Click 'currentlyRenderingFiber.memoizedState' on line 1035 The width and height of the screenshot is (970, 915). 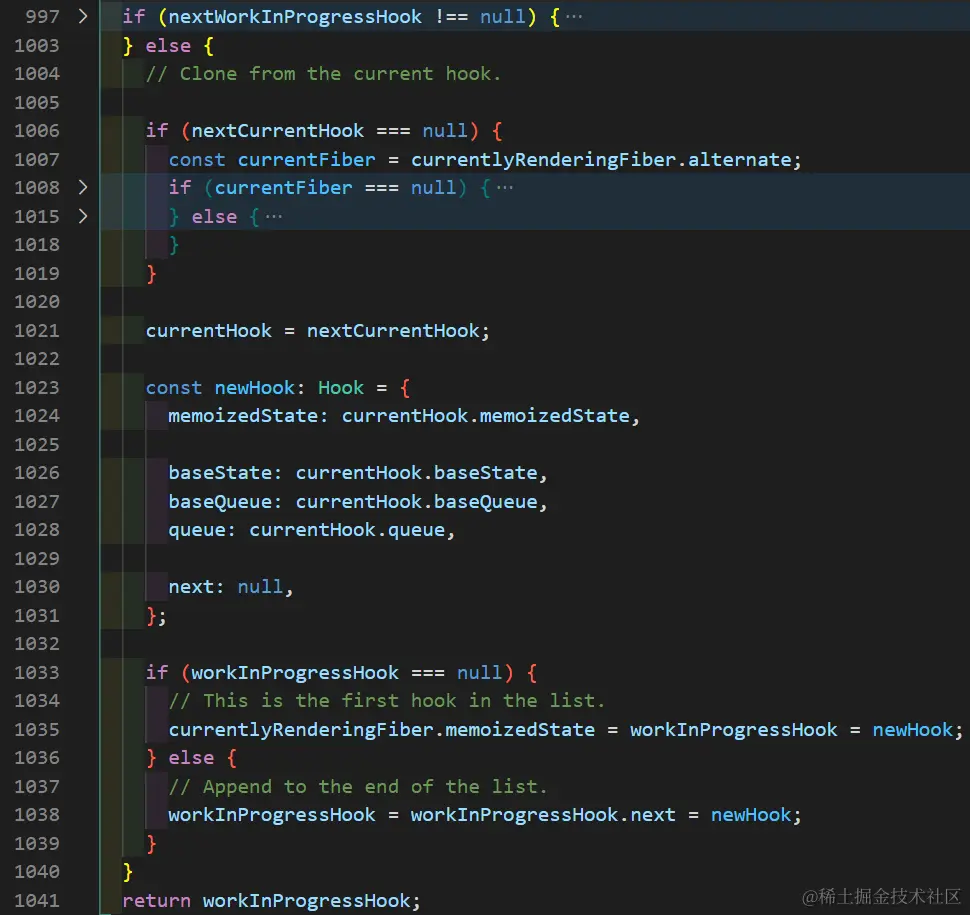click(x=382, y=729)
